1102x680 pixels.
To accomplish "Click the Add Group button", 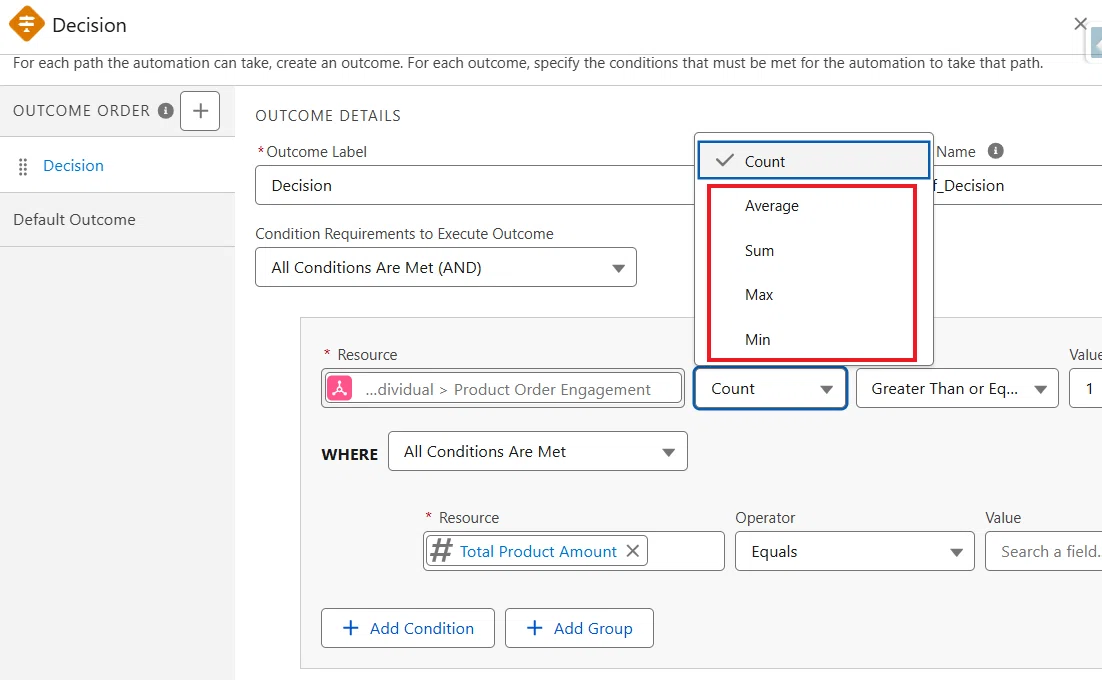I will [x=579, y=628].
